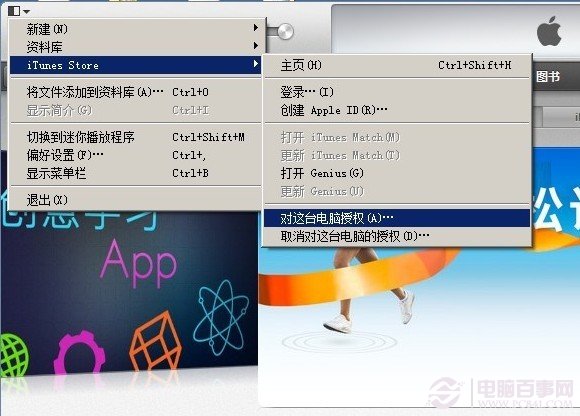Select 退出 (X) to quit iTunes

pos(135,200)
